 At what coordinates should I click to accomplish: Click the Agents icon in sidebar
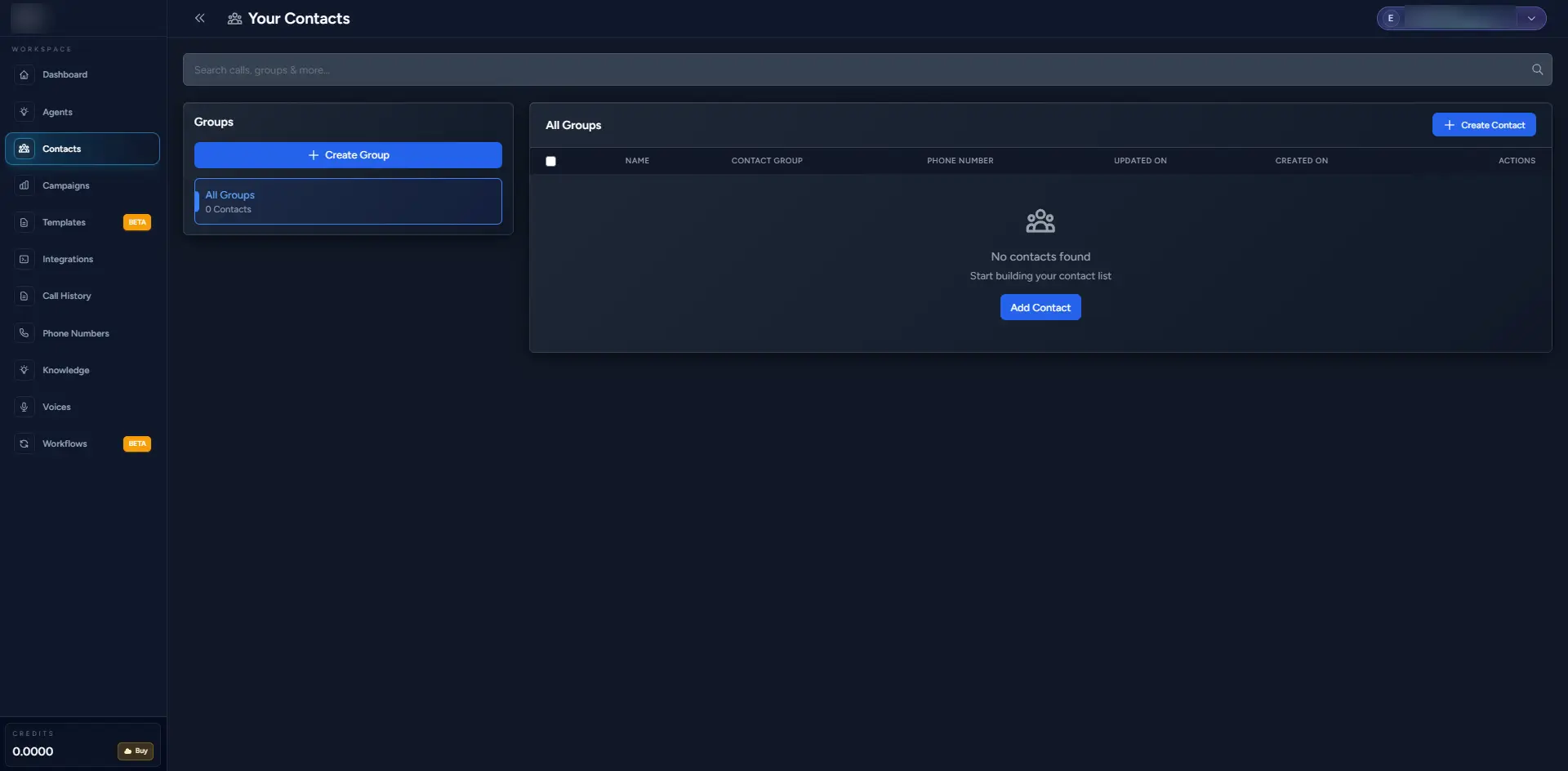pos(24,112)
